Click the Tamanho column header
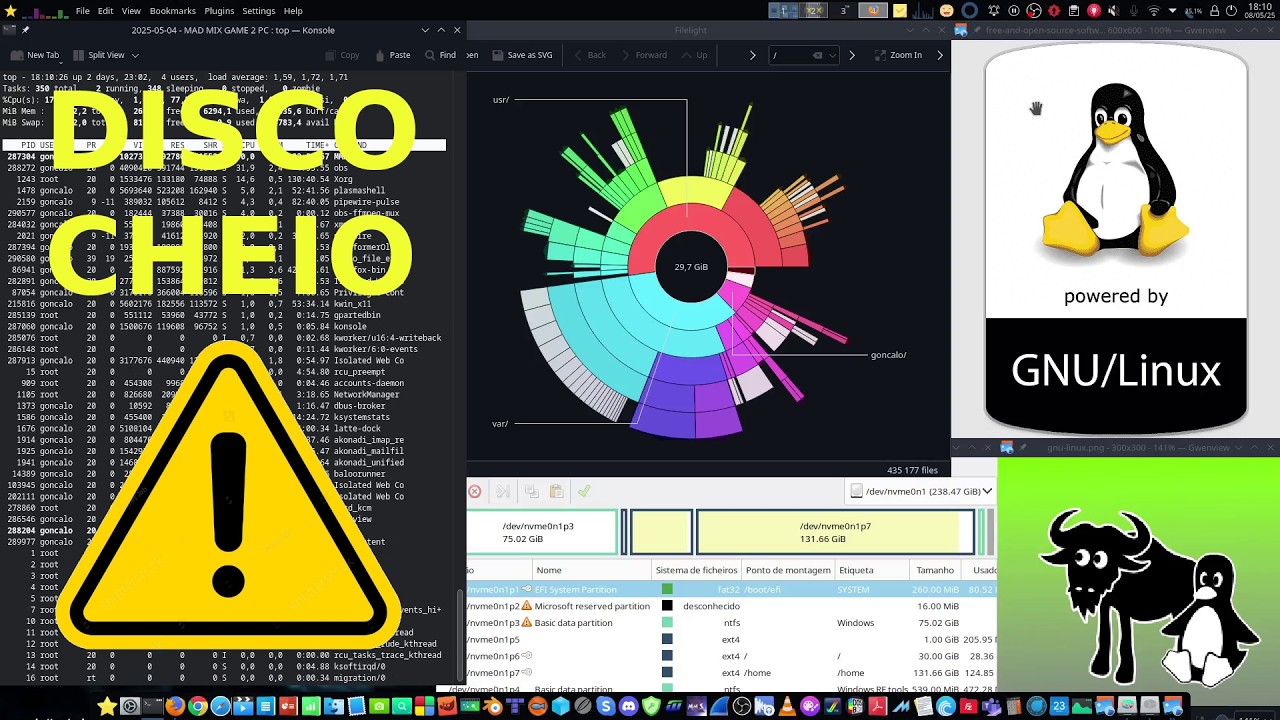1280x720 pixels. click(x=935, y=570)
